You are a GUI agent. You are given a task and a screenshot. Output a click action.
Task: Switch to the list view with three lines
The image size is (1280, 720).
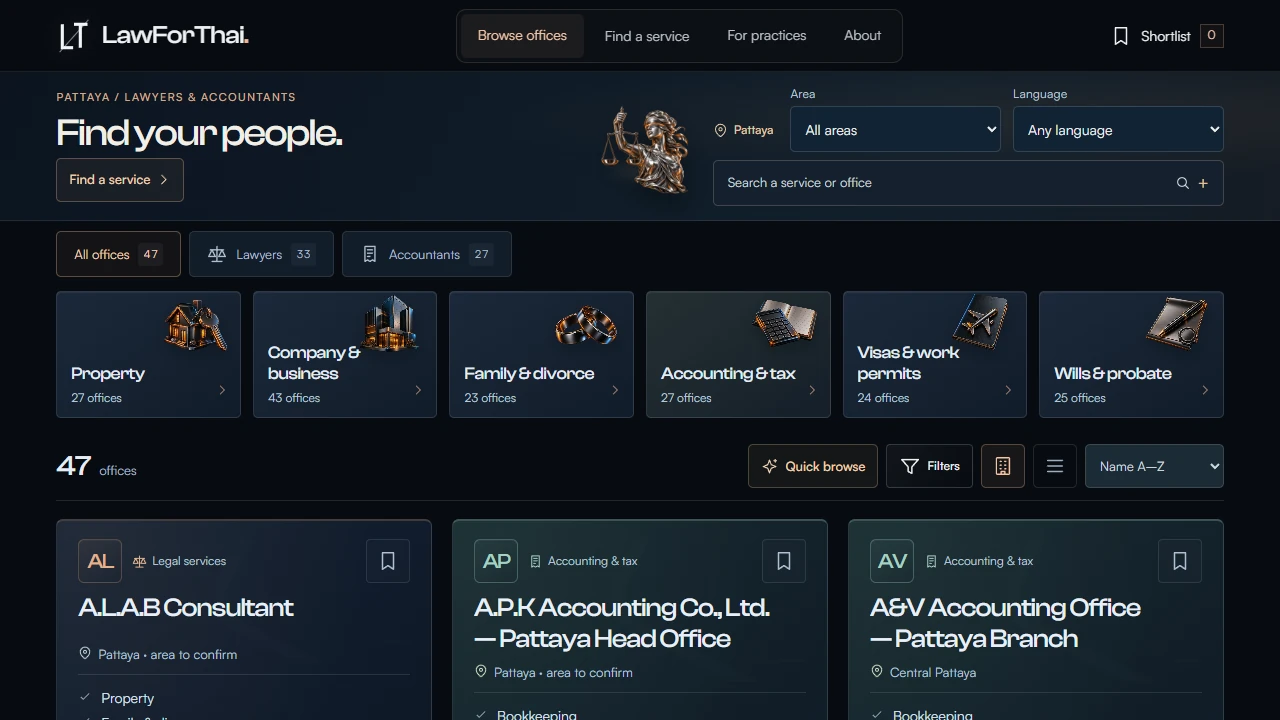coord(1055,466)
